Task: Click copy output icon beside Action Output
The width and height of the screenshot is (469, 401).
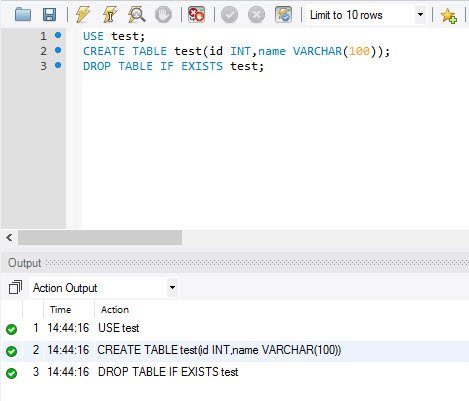Action: (15, 287)
